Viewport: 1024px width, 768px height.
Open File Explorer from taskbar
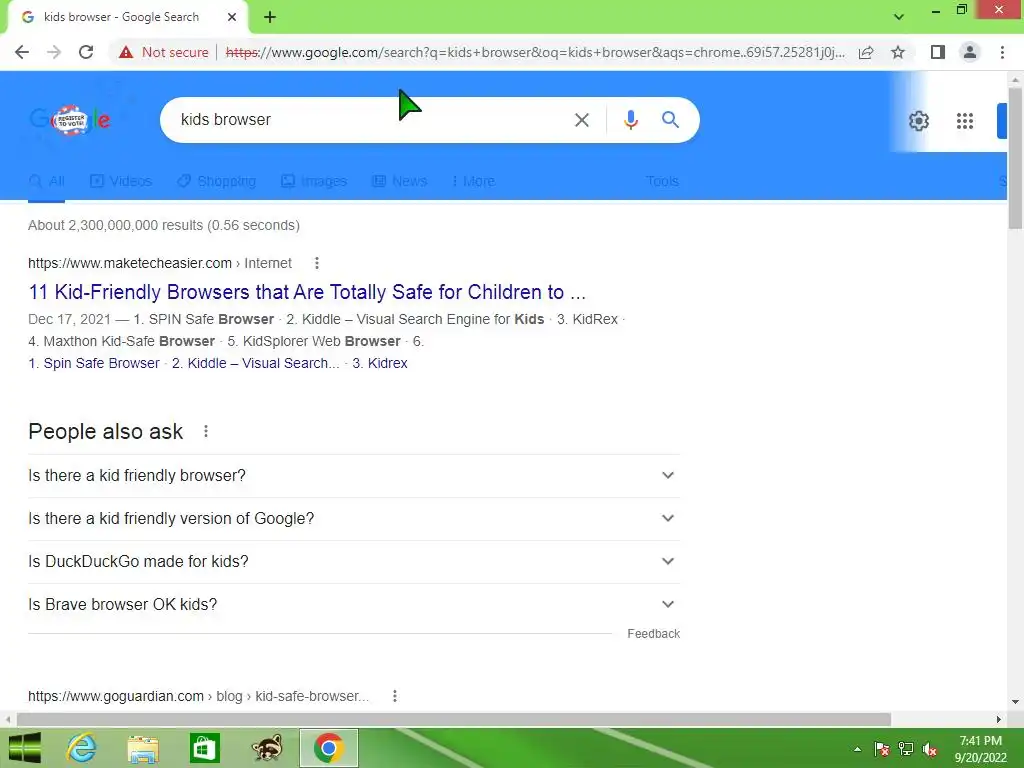143,748
